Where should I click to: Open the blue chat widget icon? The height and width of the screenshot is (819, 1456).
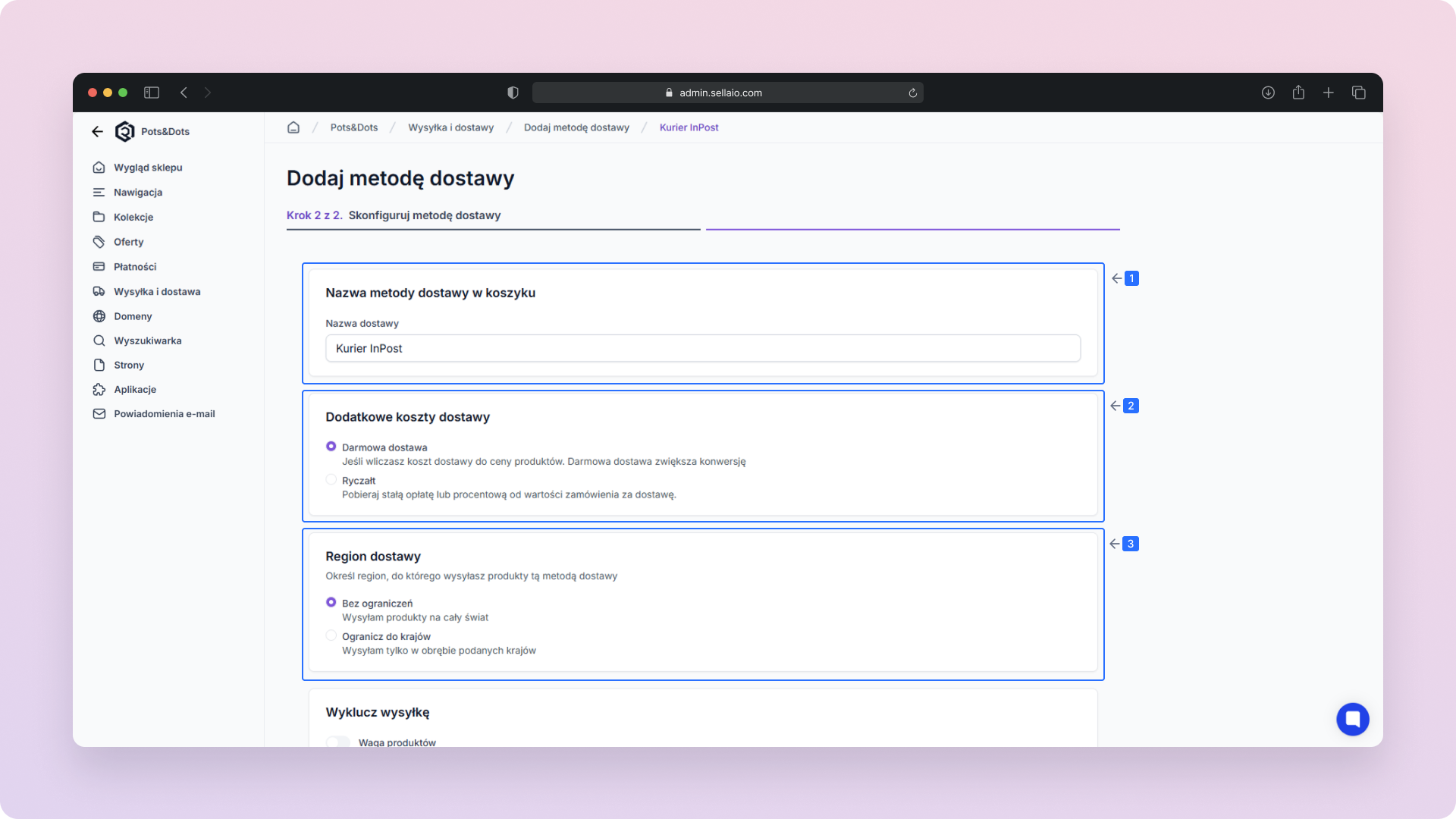[1352, 719]
